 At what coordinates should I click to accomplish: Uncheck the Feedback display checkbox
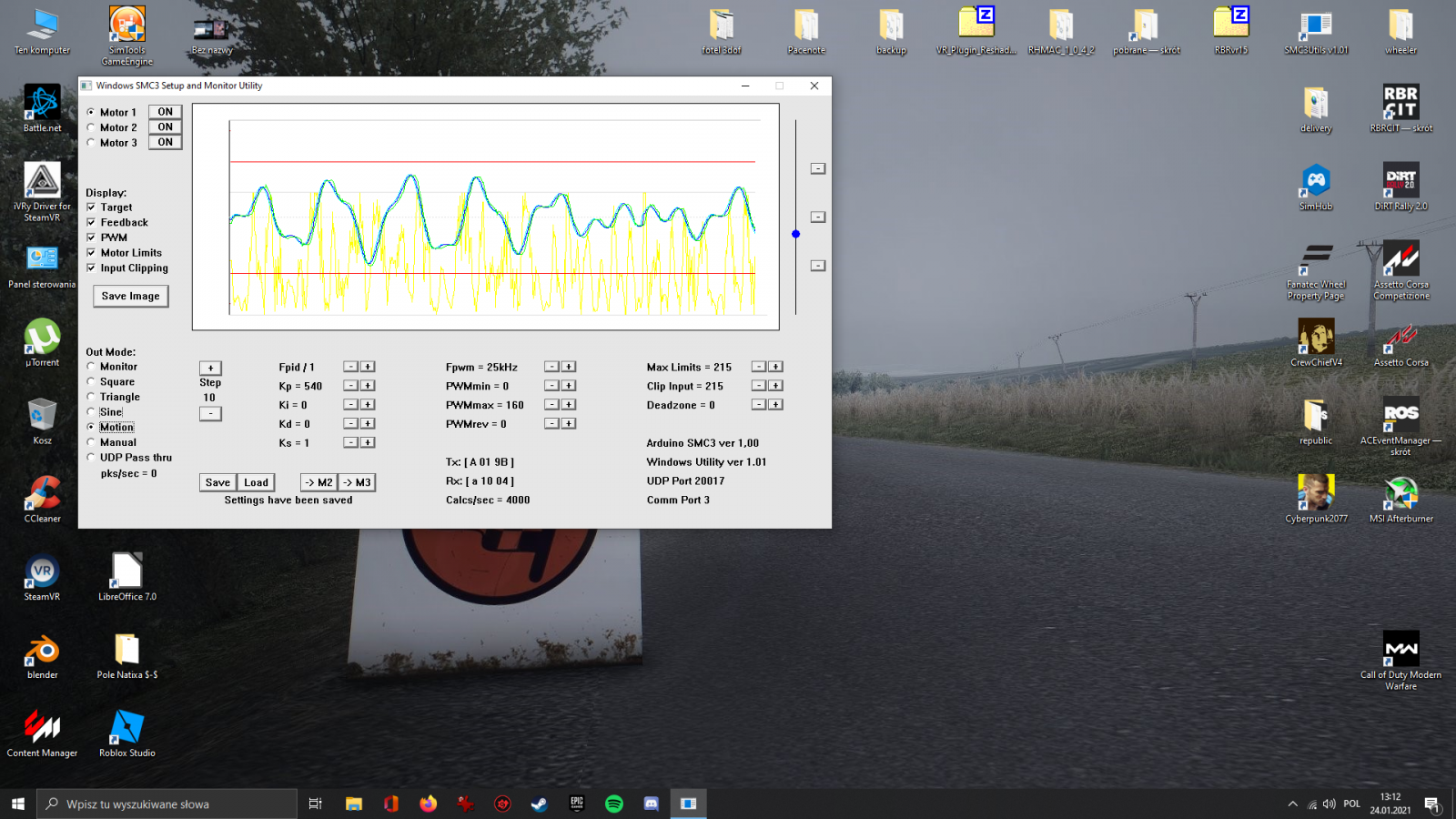[x=91, y=222]
